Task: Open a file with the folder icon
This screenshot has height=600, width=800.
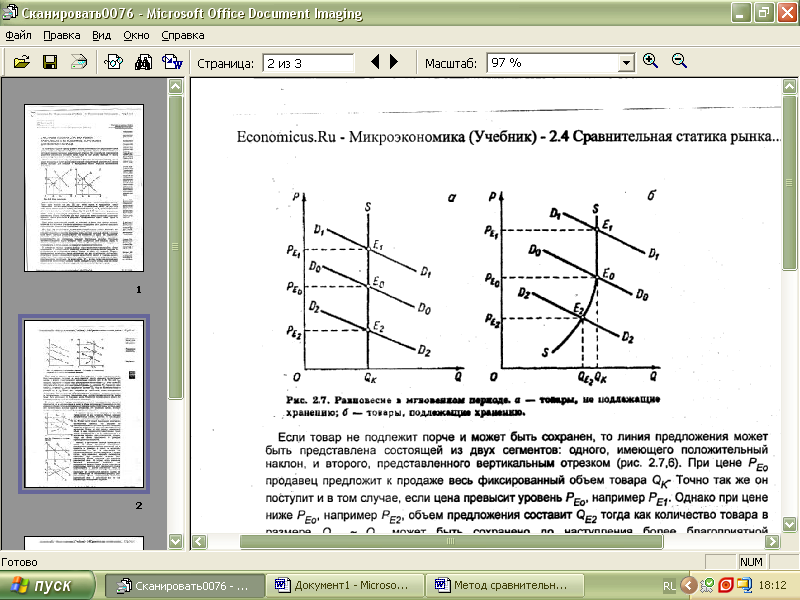Action: pos(21,62)
